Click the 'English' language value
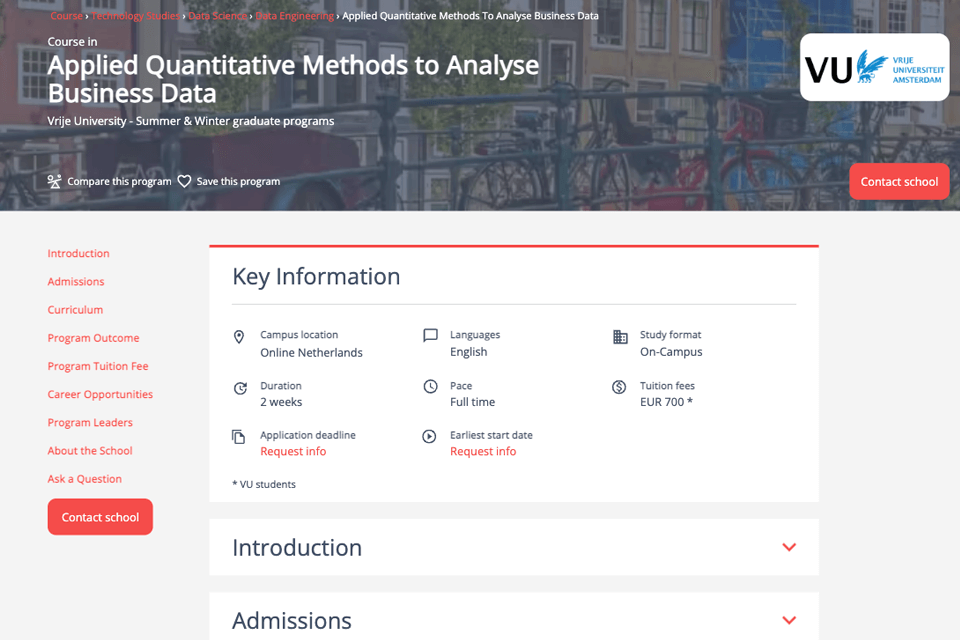The height and width of the screenshot is (640, 960). [468, 352]
